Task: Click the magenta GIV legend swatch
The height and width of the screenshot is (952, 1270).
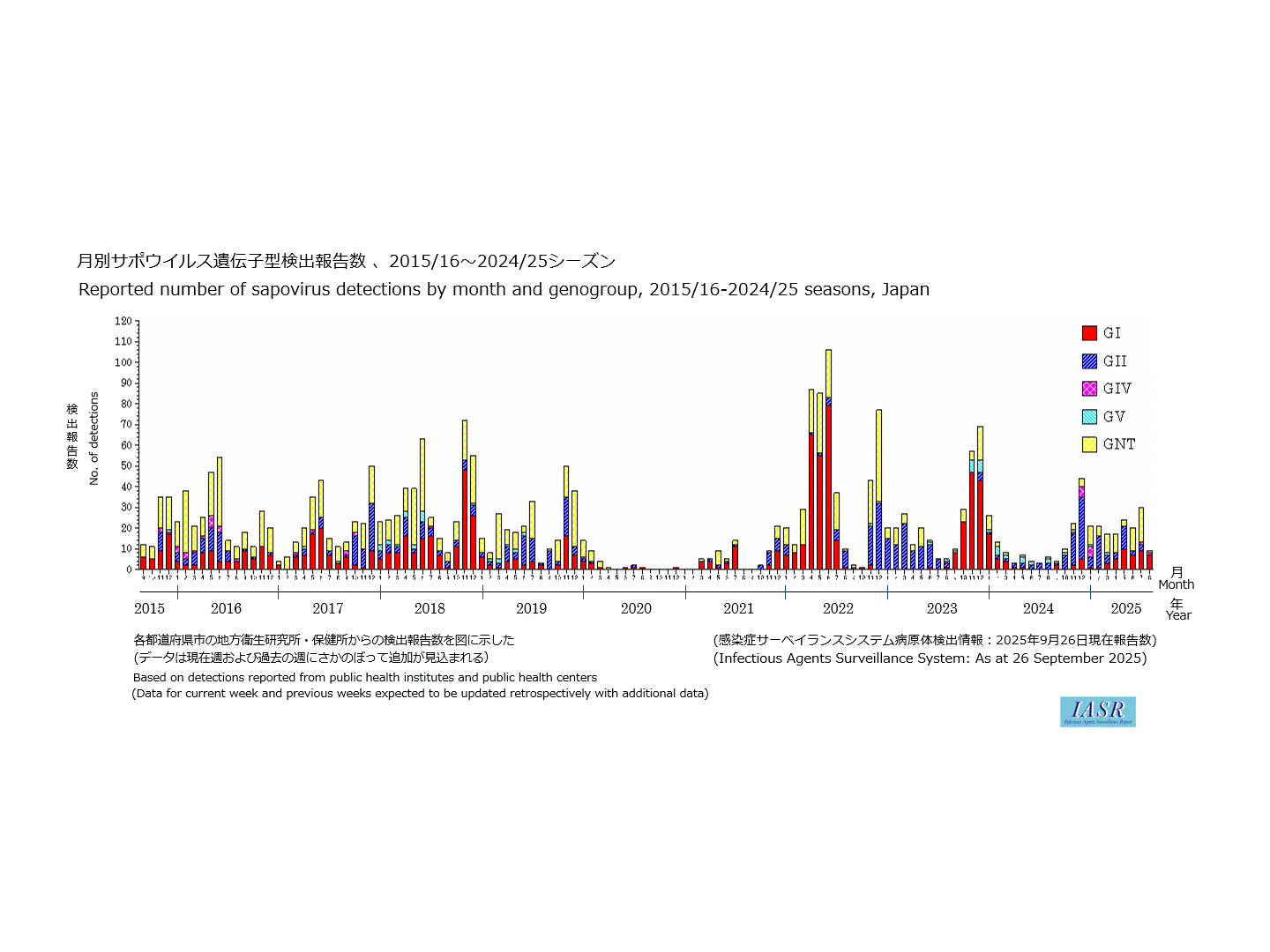Action: 1089,389
